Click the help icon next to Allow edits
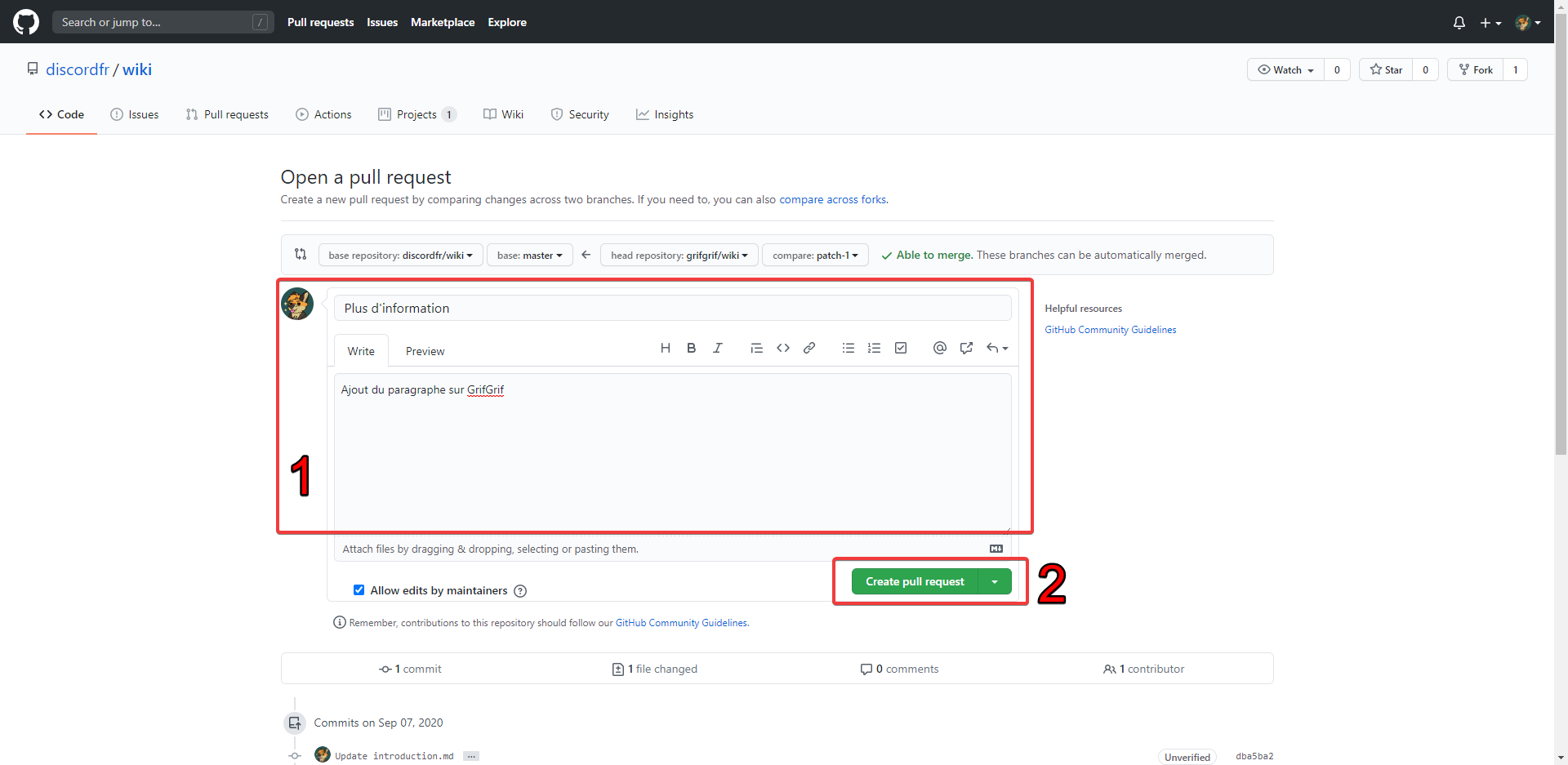Viewport: 1568px width, 765px height. coord(520,591)
